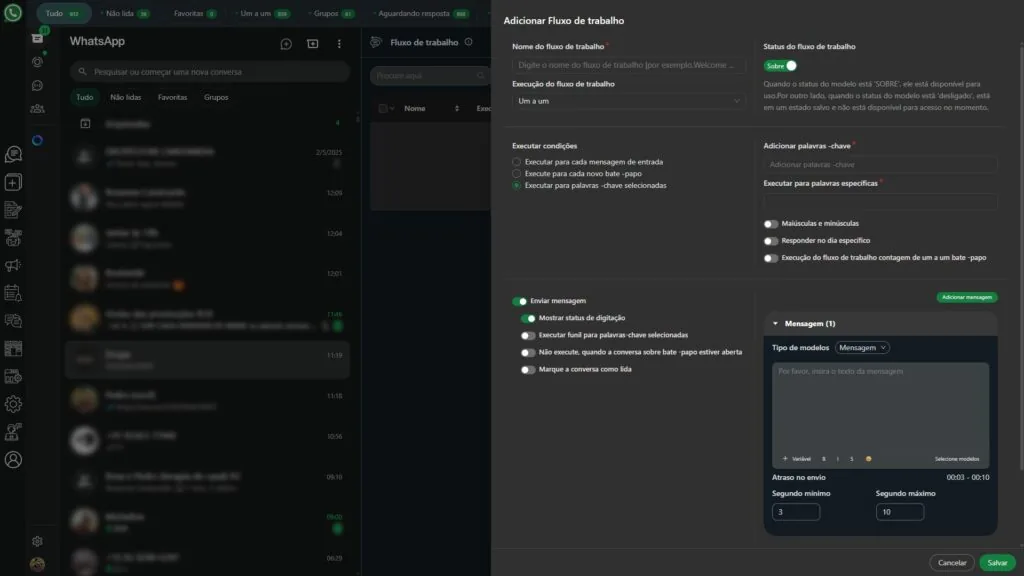The width and height of the screenshot is (1024, 576).
Task: Switch to the Favoritas top tab
Action: [x=195, y=13]
